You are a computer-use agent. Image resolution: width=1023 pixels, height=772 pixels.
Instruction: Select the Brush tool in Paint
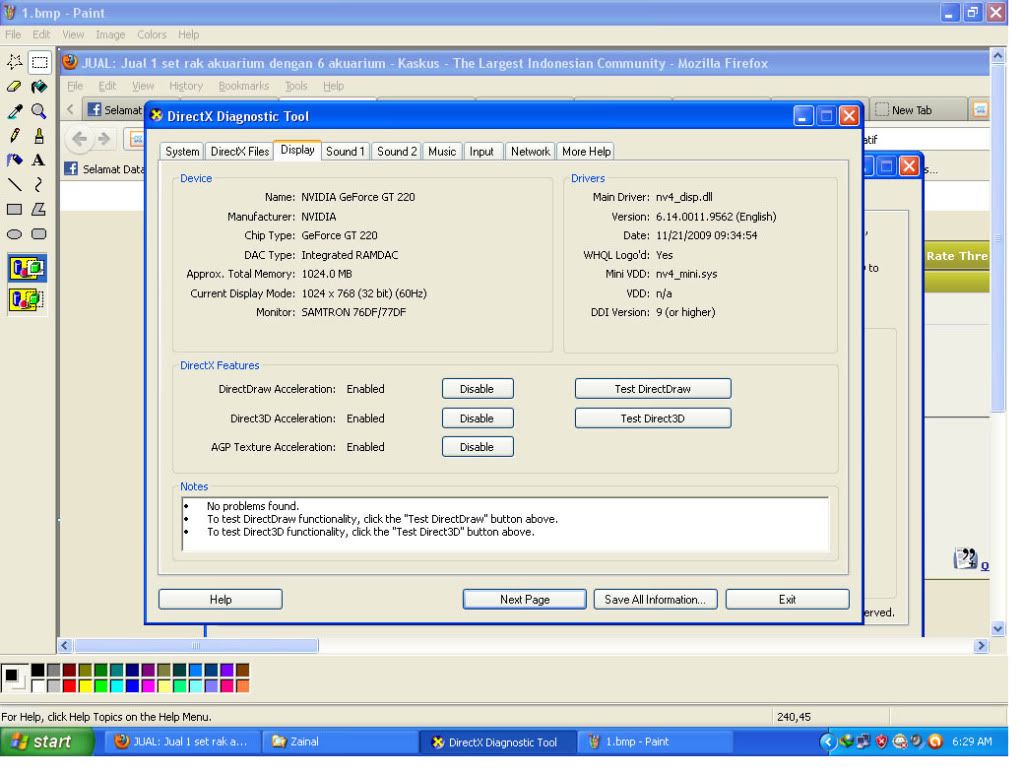point(39,136)
